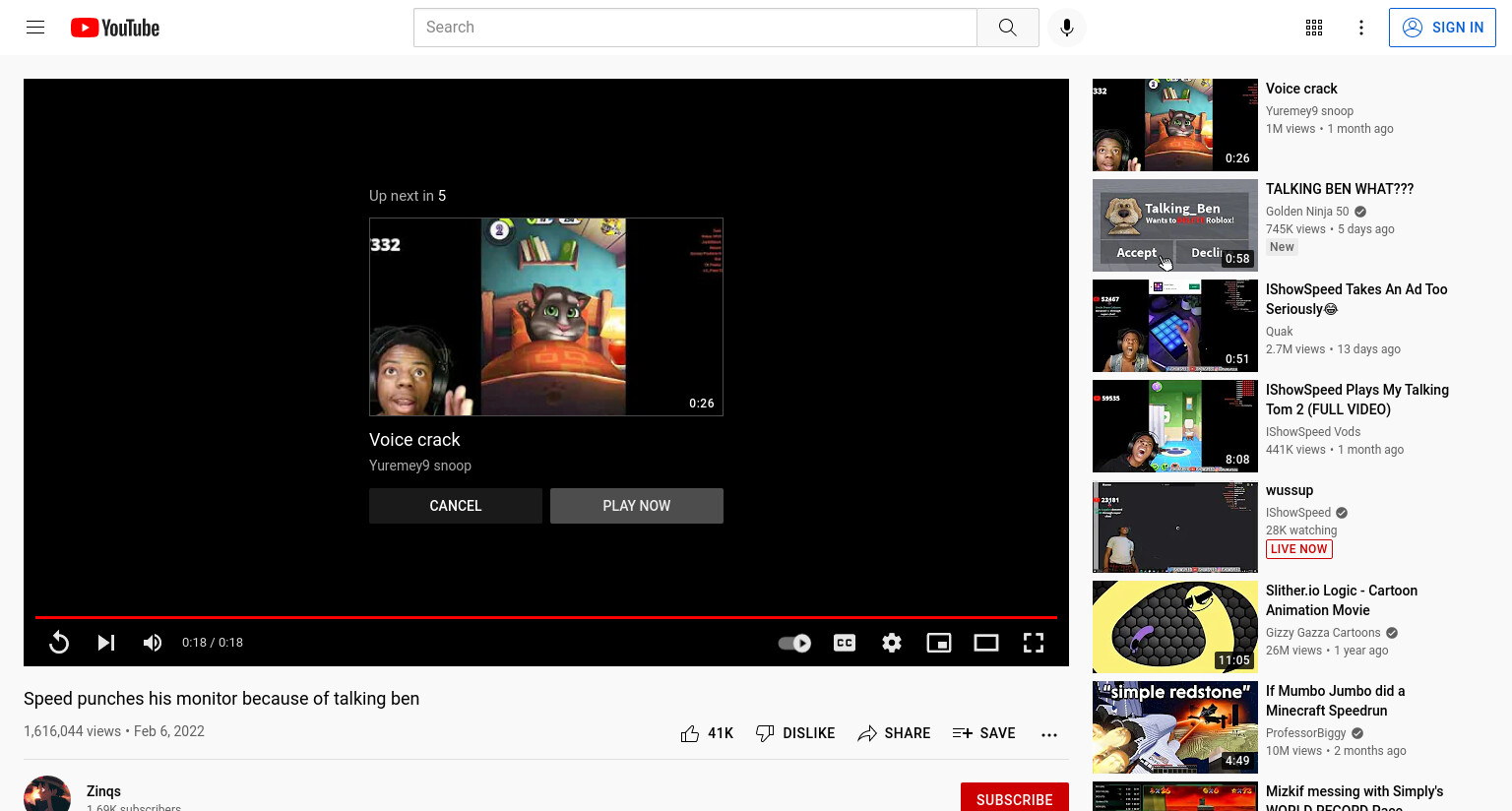Visit IShowSpeed Vods channel
Screen dimensions: 1512x811
[x=1313, y=432]
